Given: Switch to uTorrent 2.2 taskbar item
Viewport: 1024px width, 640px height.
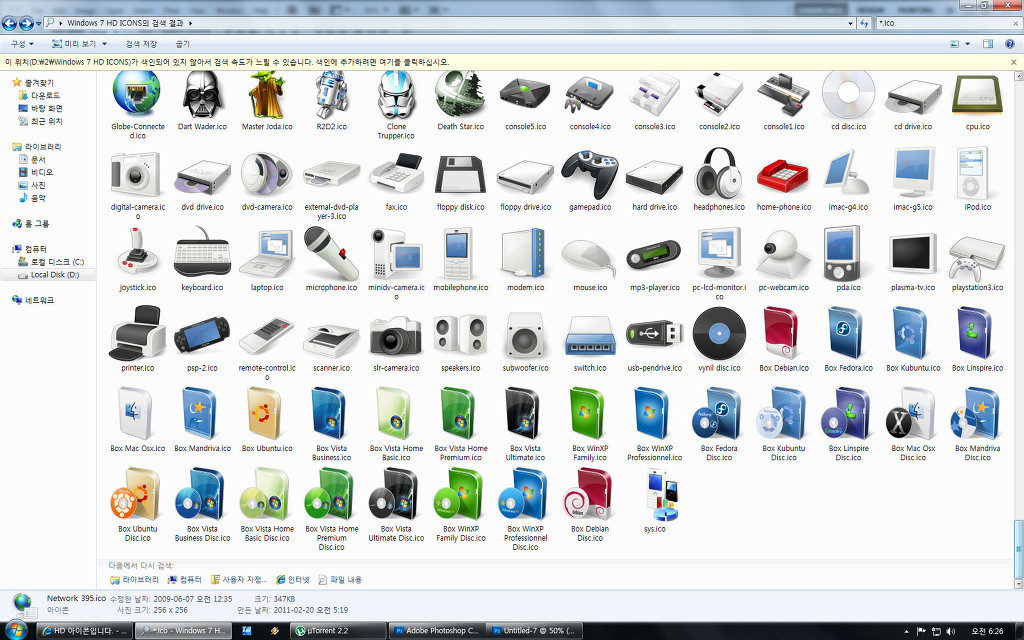Looking at the screenshot, I should pyautogui.click(x=338, y=631).
